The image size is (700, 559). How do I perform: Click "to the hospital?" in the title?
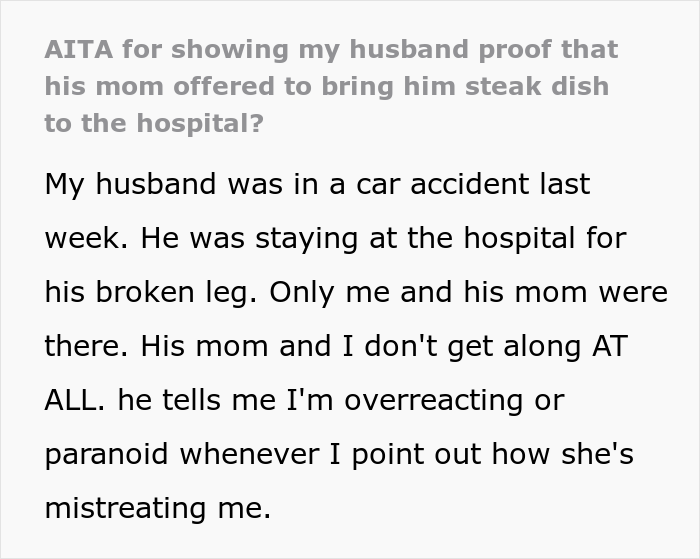click(x=154, y=123)
